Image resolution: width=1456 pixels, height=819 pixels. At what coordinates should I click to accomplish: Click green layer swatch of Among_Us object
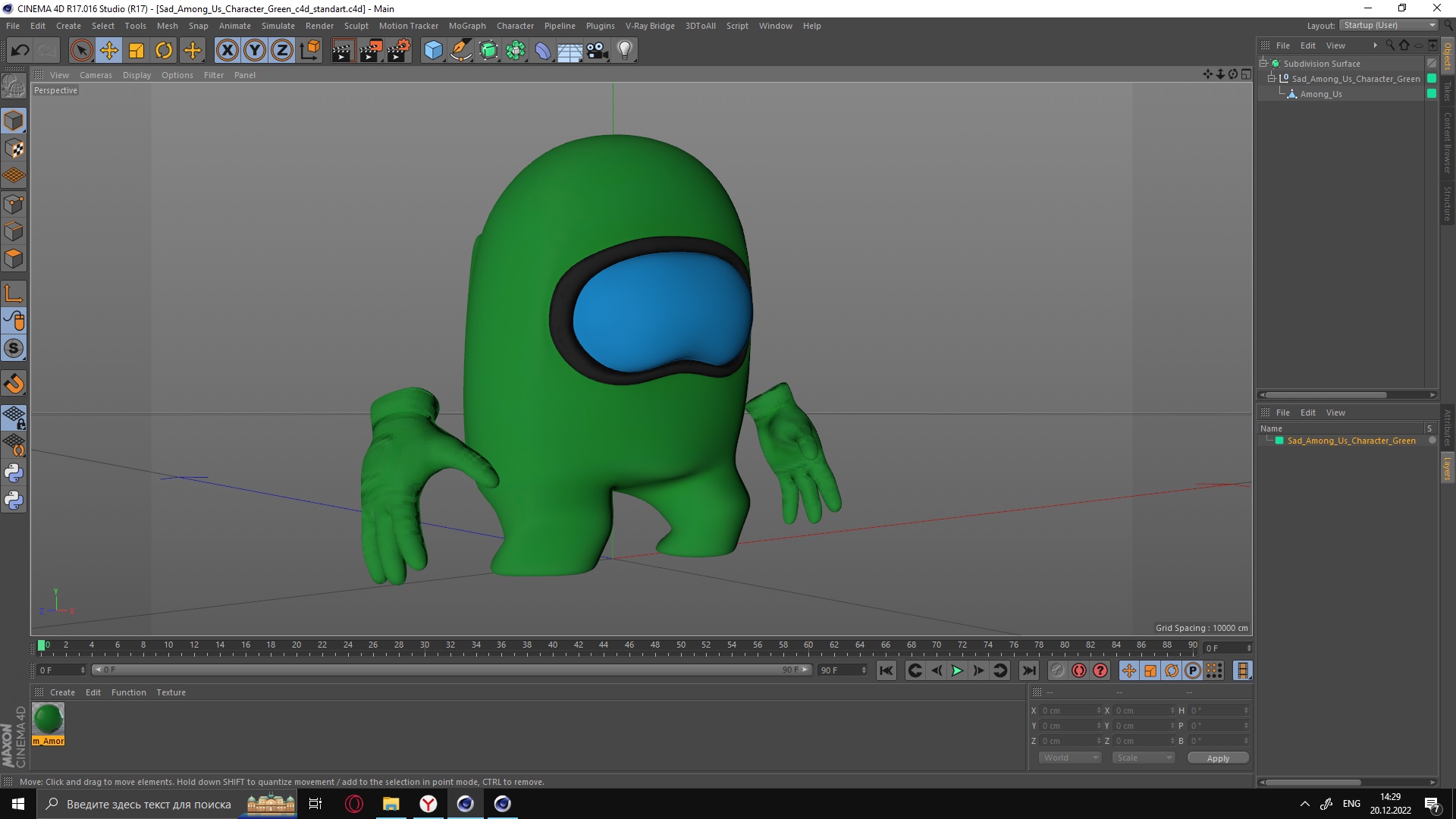[1431, 94]
